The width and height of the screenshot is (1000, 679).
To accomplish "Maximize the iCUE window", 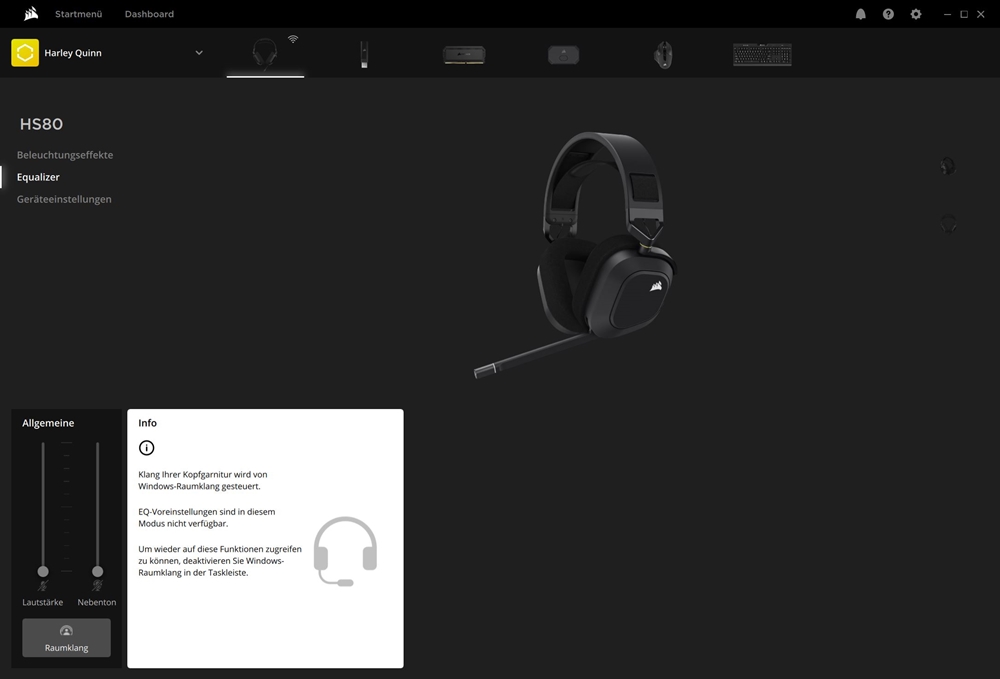I will 964,14.
